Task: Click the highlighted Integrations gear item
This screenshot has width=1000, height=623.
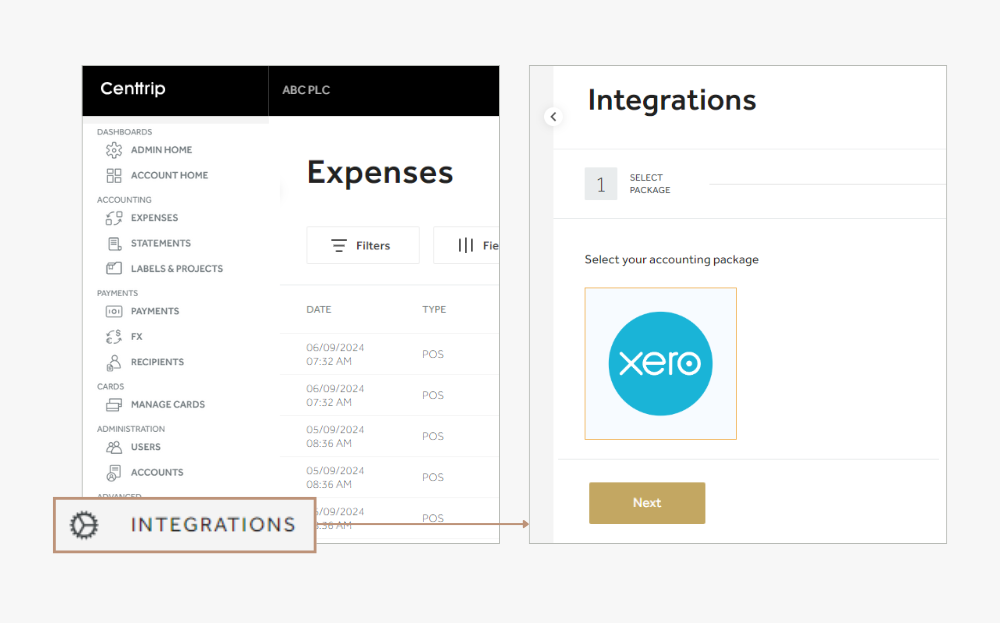Action: pos(184,525)
